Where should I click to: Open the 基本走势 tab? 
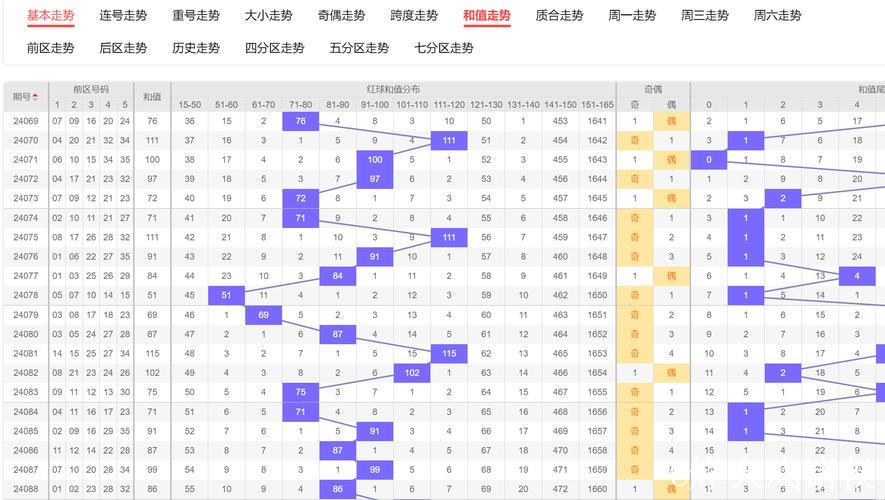(51, 16)
